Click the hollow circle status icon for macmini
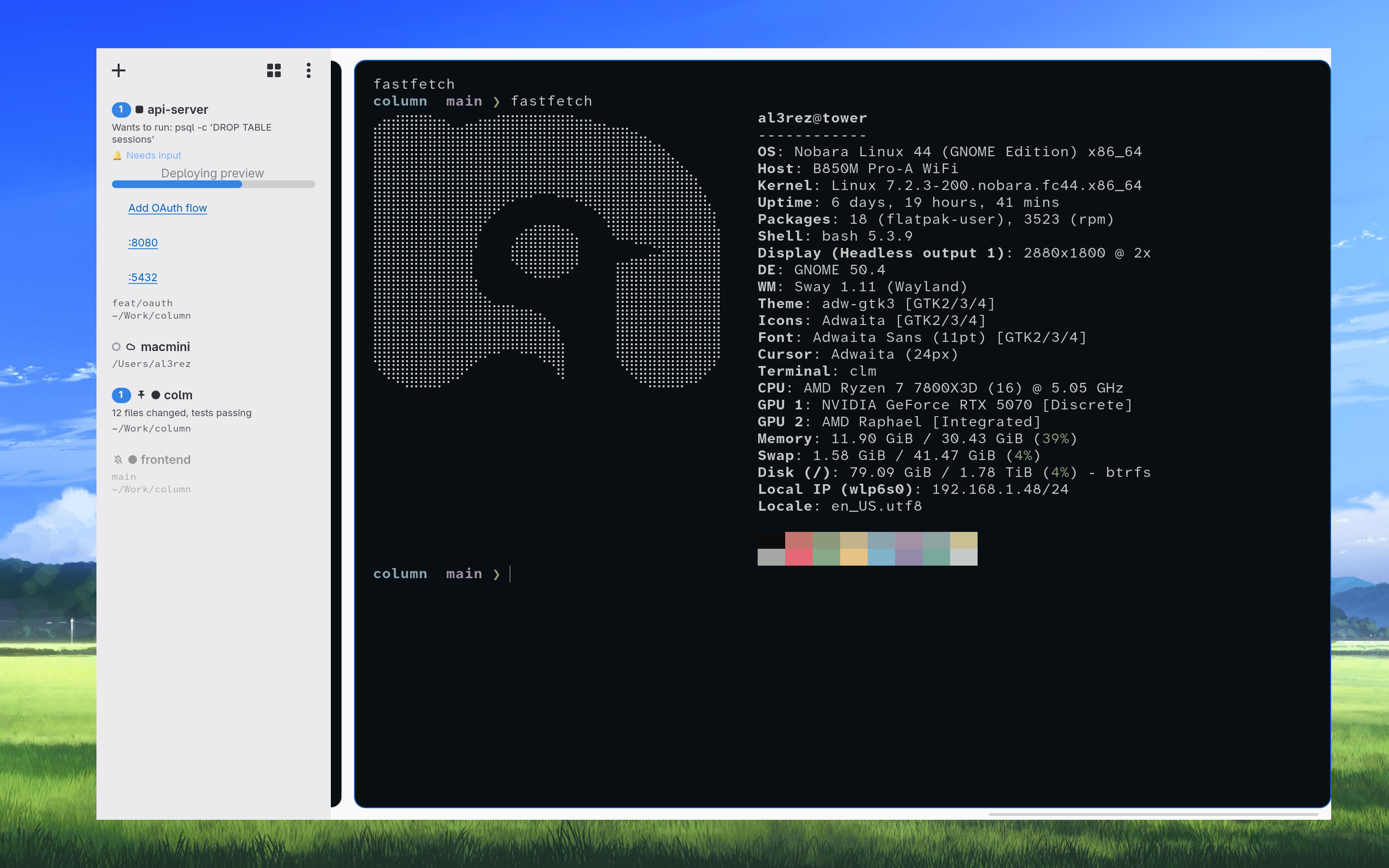The width and height of the screenshot is (1389, 868). (117, 347)
